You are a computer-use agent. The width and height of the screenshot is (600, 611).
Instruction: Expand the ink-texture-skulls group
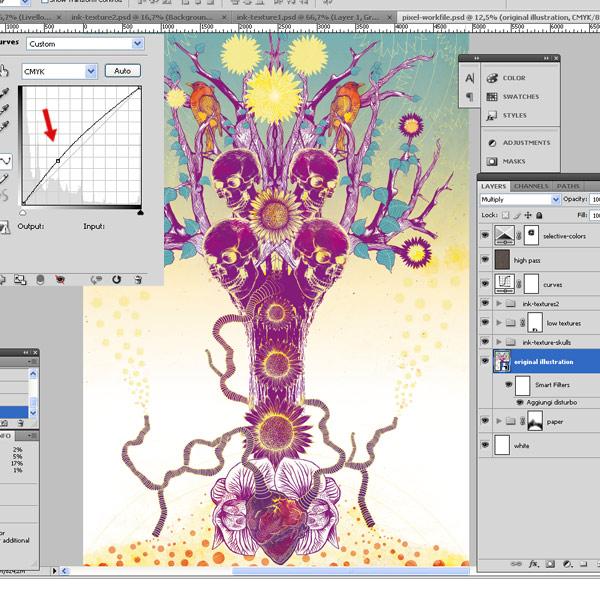click(499, 342)
